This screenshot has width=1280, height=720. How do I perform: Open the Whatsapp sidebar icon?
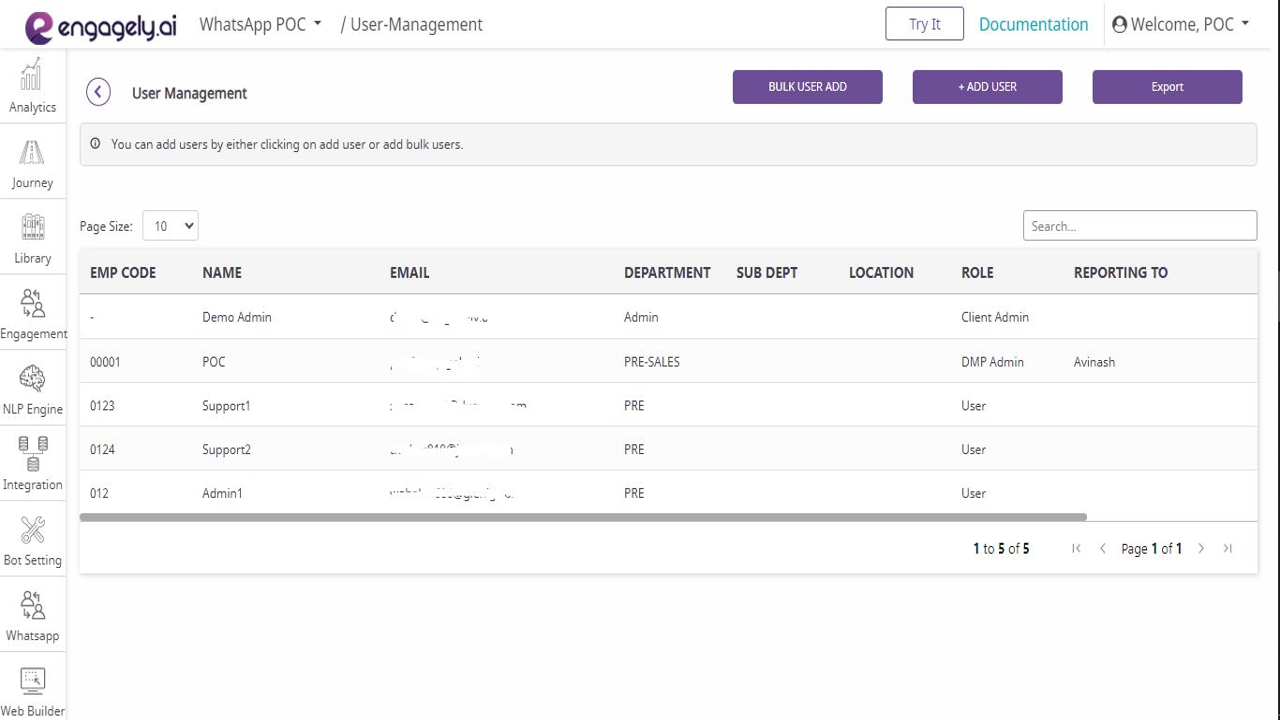coord(32,605)
